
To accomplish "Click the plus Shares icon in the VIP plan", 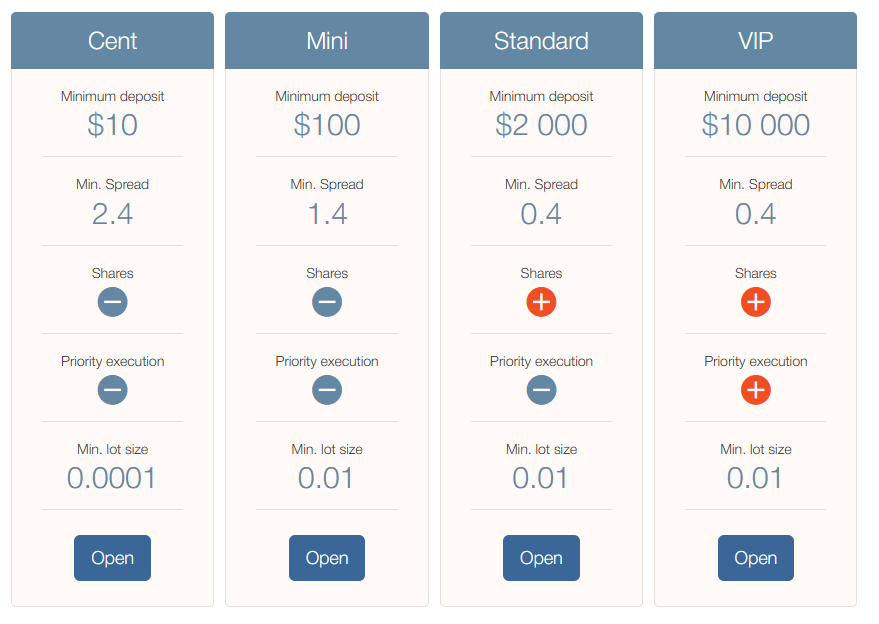I will [755, 301].
